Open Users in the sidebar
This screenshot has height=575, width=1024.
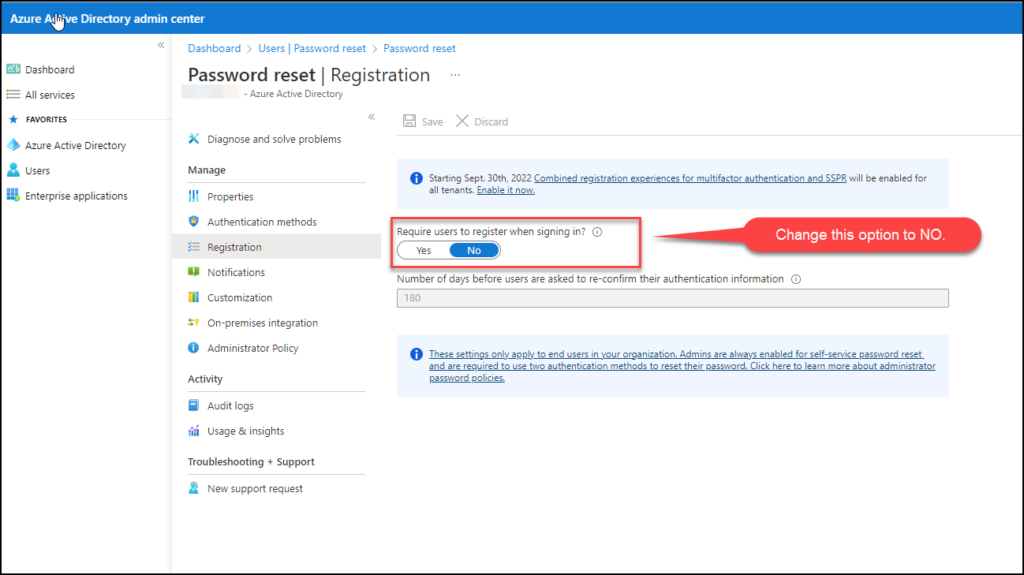37,171
